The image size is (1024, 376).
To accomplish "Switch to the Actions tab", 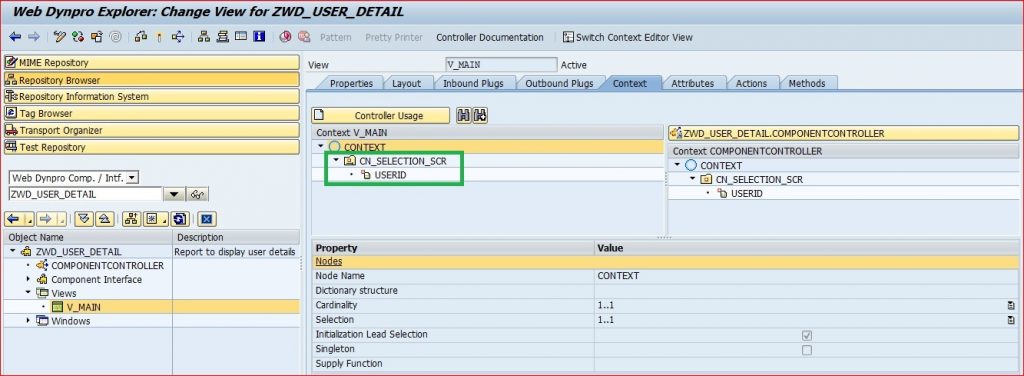I will coord(751,84).
